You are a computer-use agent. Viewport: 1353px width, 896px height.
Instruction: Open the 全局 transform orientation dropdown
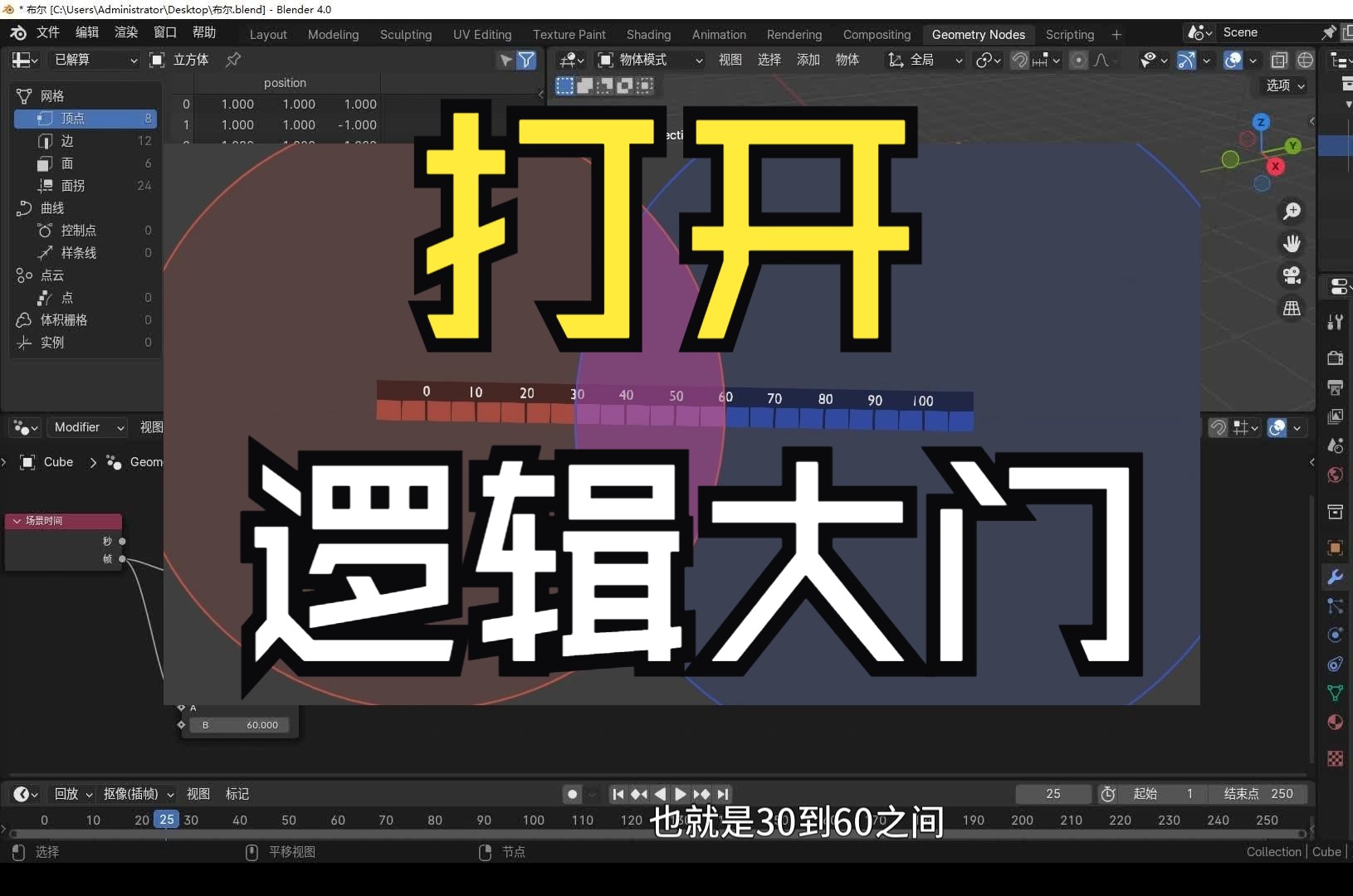pos(925,60)
